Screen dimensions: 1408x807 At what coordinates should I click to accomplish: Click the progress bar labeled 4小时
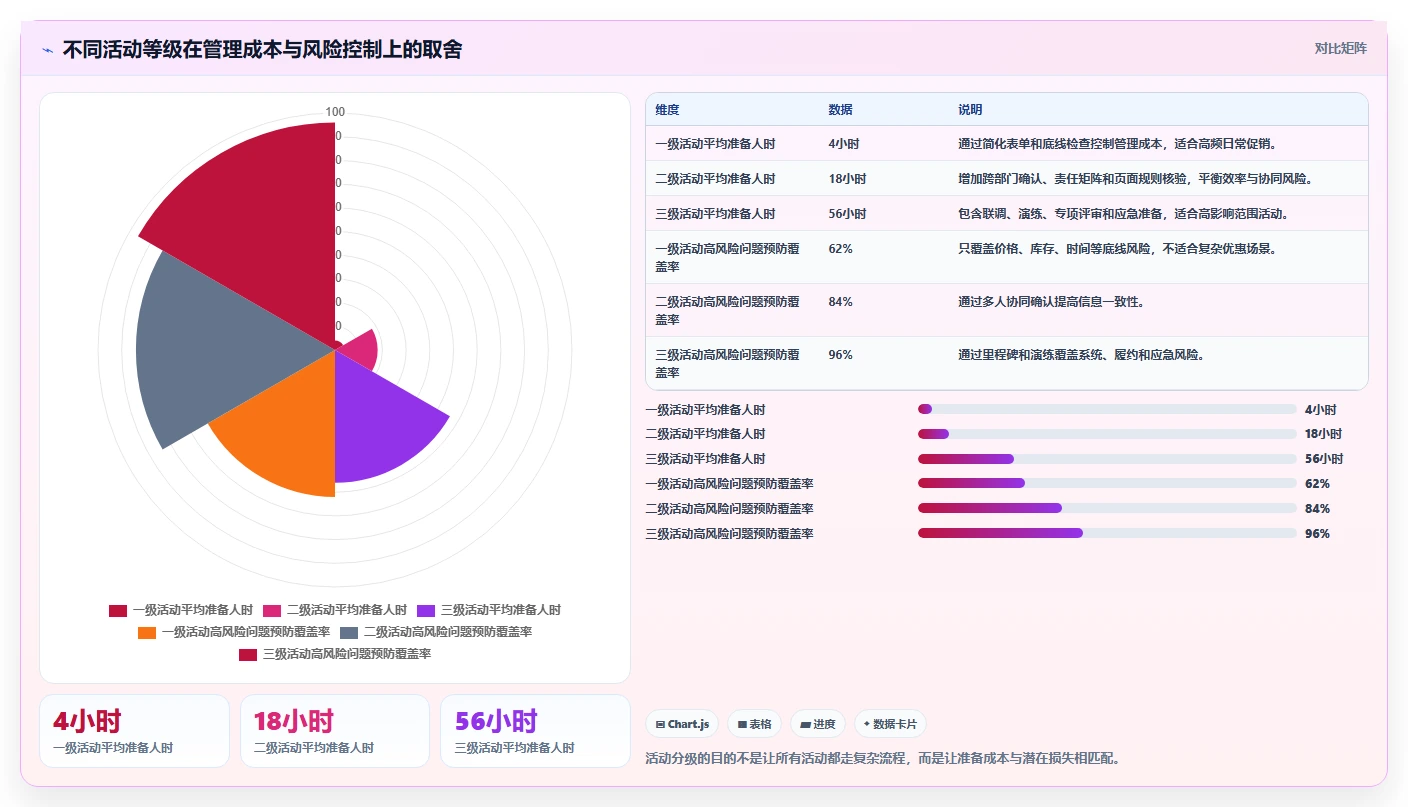coord(1107,409)
